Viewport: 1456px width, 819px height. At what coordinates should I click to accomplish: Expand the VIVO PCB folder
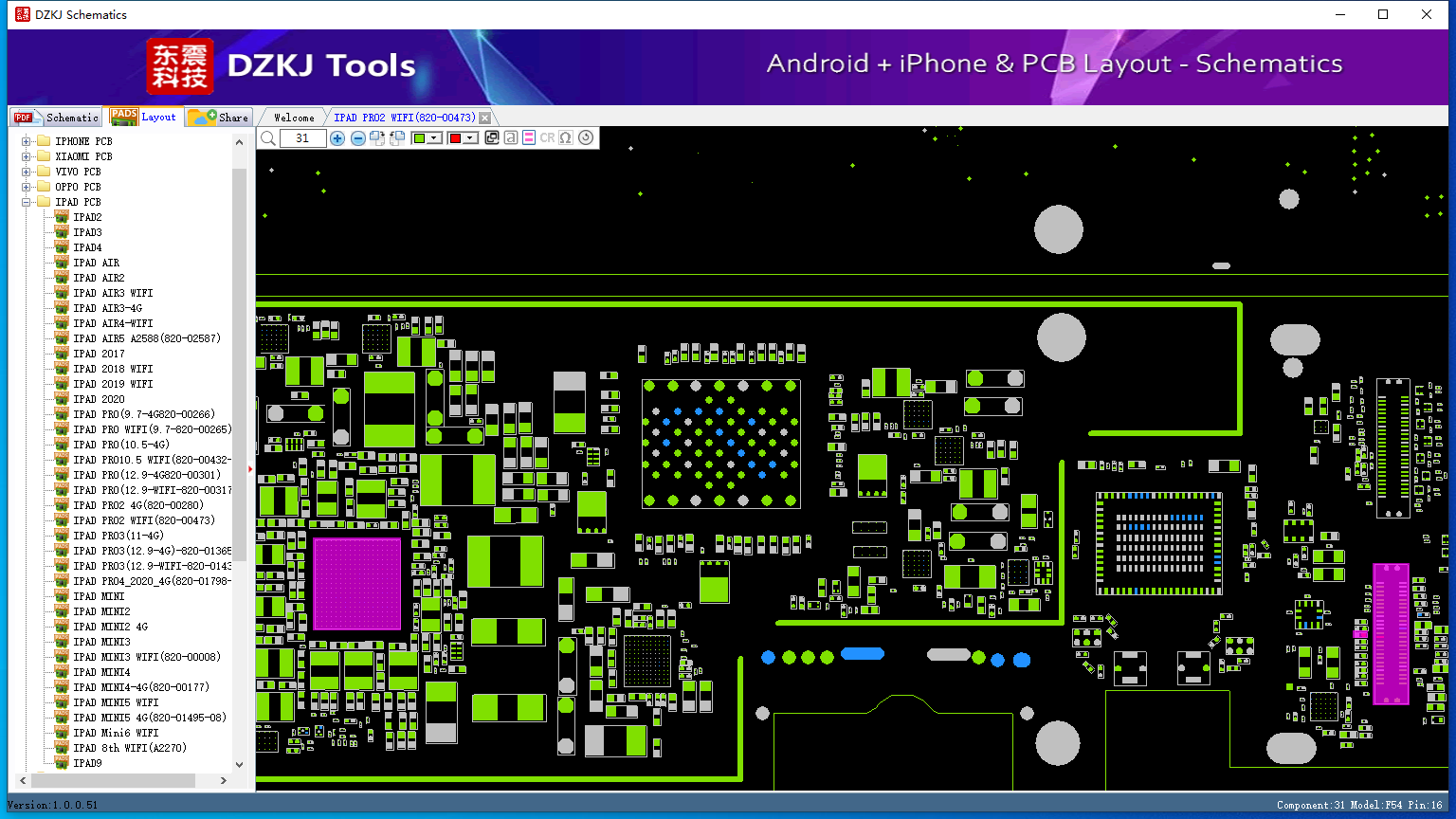(27, 172)
